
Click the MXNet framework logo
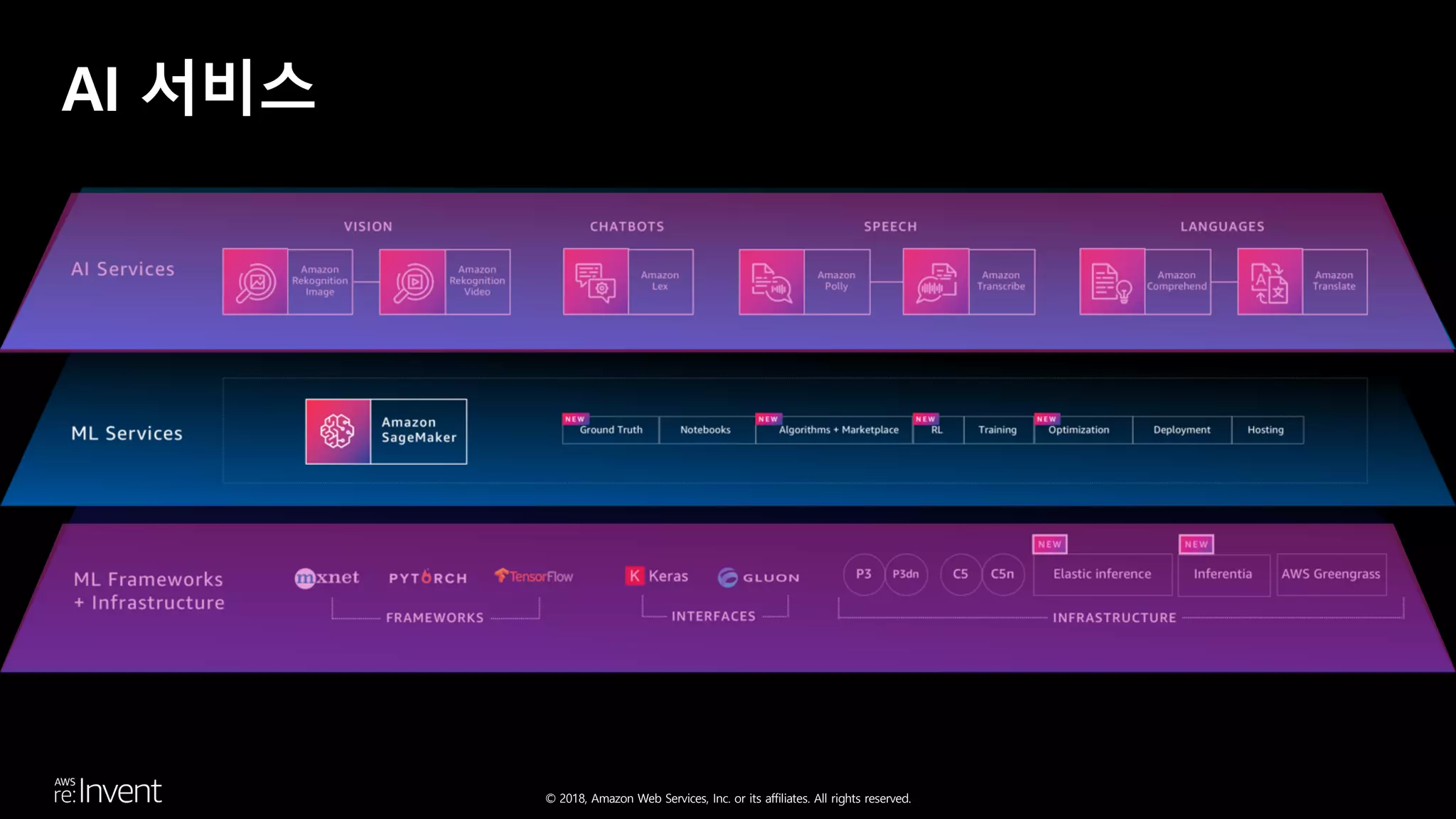point(327,577)
